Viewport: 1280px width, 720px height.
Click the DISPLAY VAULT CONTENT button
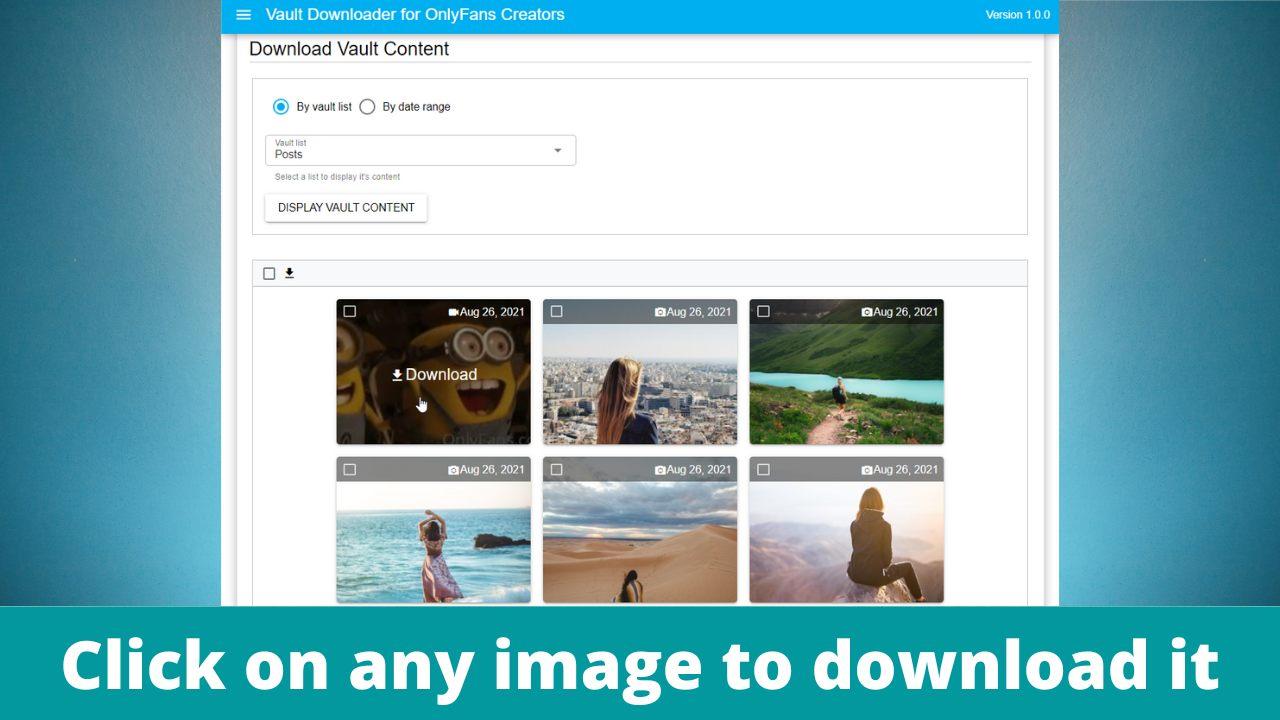click(345, 207)
